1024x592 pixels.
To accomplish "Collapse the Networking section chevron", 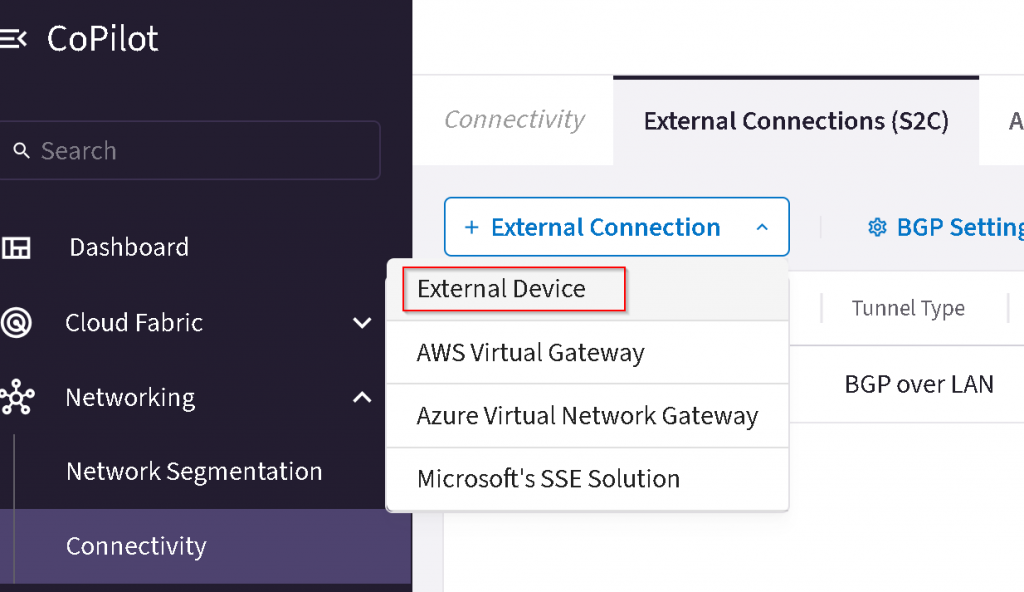I will tap(362, 398).
